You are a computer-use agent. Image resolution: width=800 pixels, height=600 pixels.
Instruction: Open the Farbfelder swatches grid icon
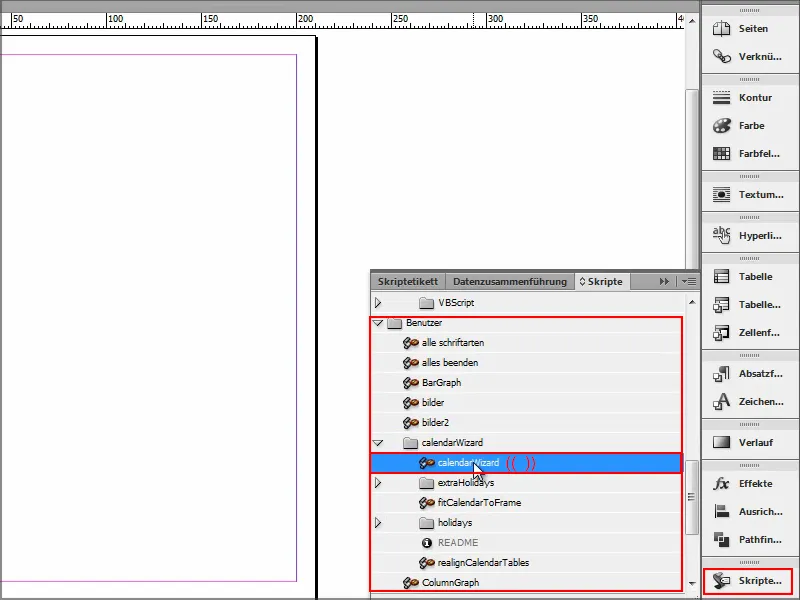721,153
